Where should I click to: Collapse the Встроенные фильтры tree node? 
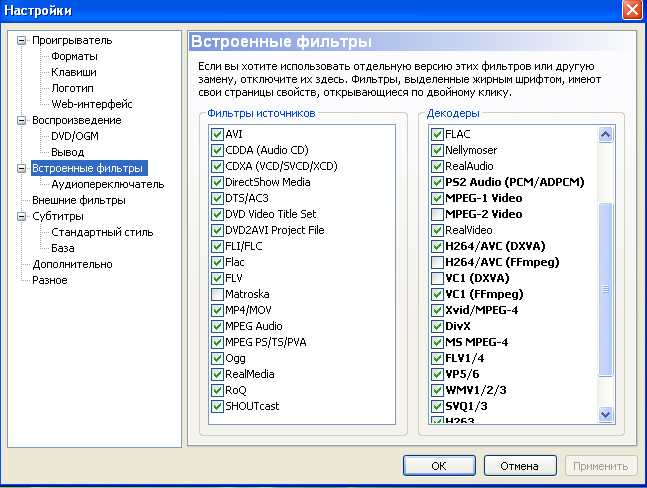pos(21,168)
